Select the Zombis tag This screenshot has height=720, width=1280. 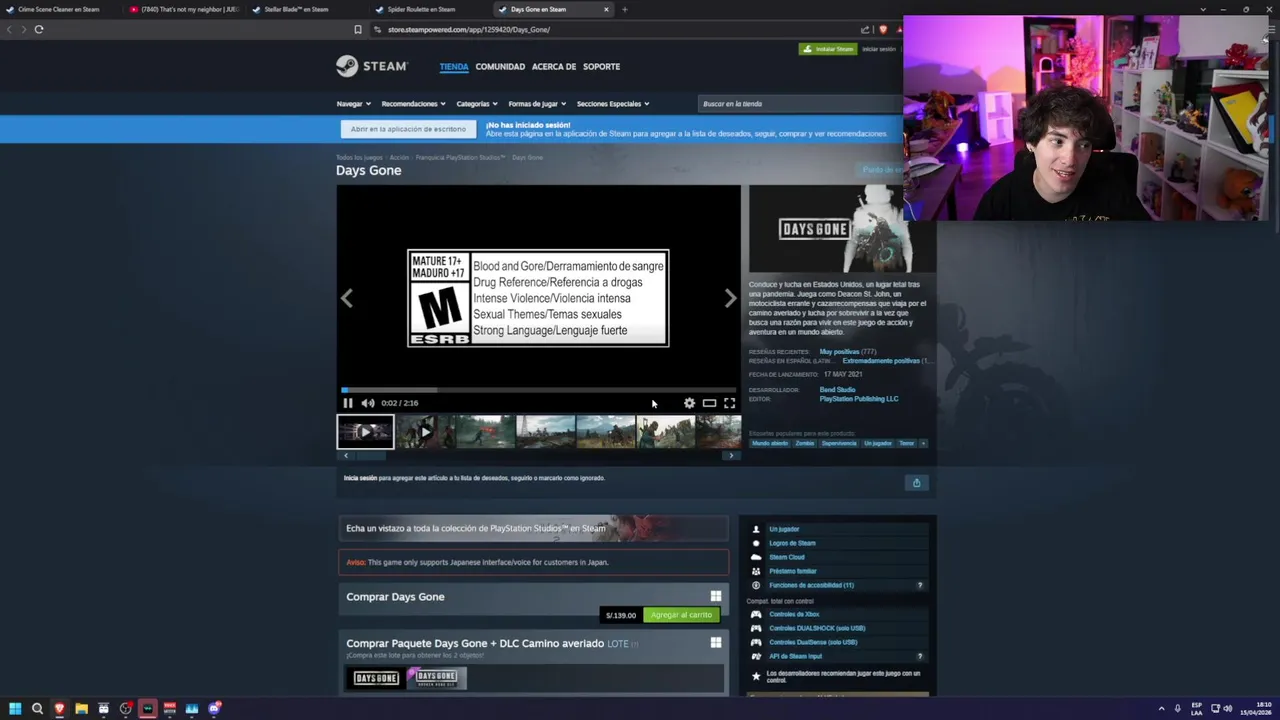805,443
